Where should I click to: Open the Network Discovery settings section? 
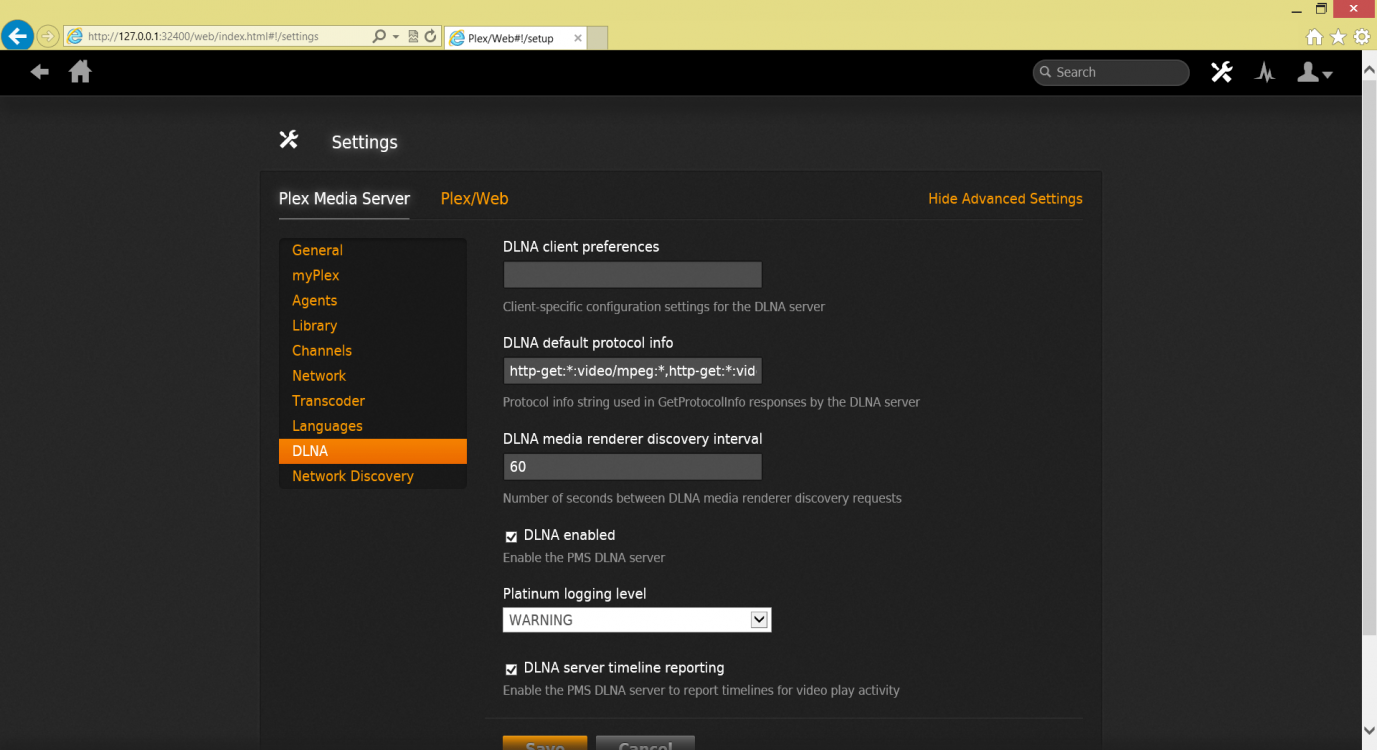tap(373, 476)
